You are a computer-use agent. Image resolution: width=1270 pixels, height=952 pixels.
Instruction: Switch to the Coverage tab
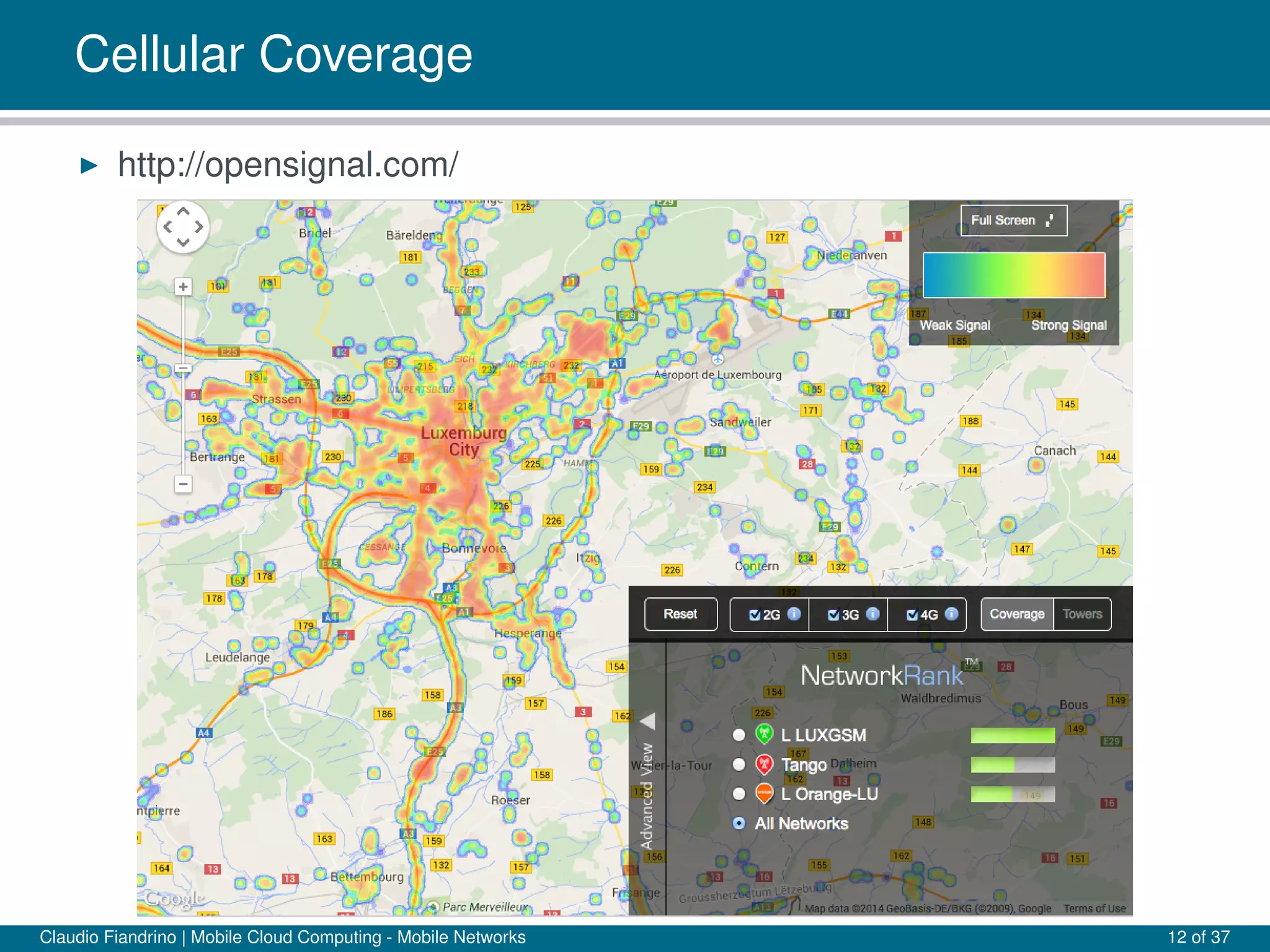click(1017, 614)
